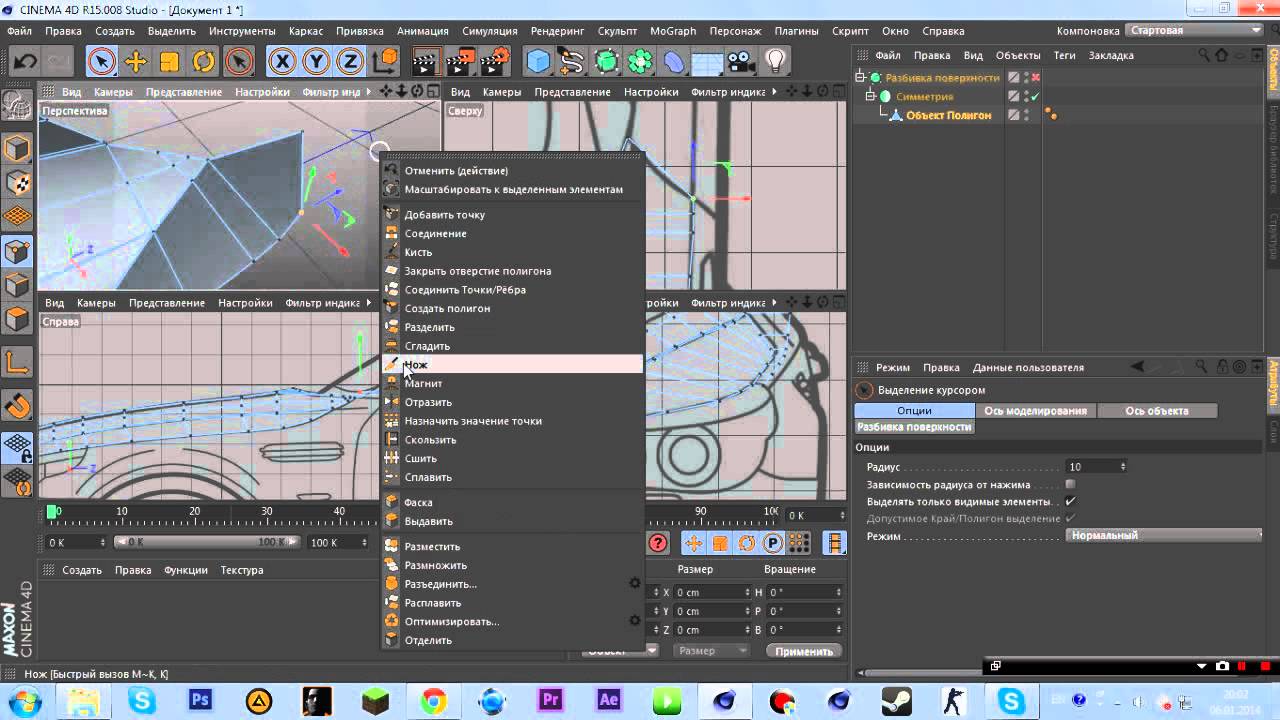Click the Применить button
The width and height of the screenshot is (1280, 720).
(x=804, y=651)
